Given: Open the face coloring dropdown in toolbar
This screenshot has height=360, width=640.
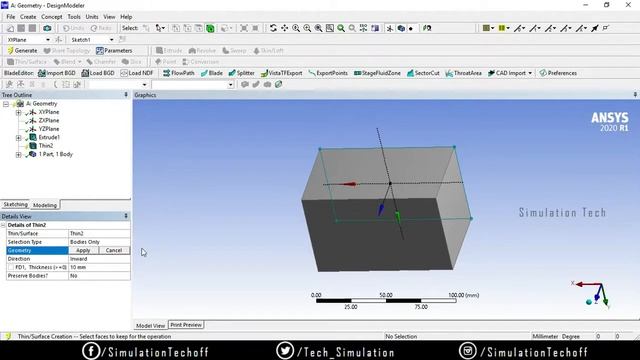Looking at the screenshot, I should click(x=488, y=28).
